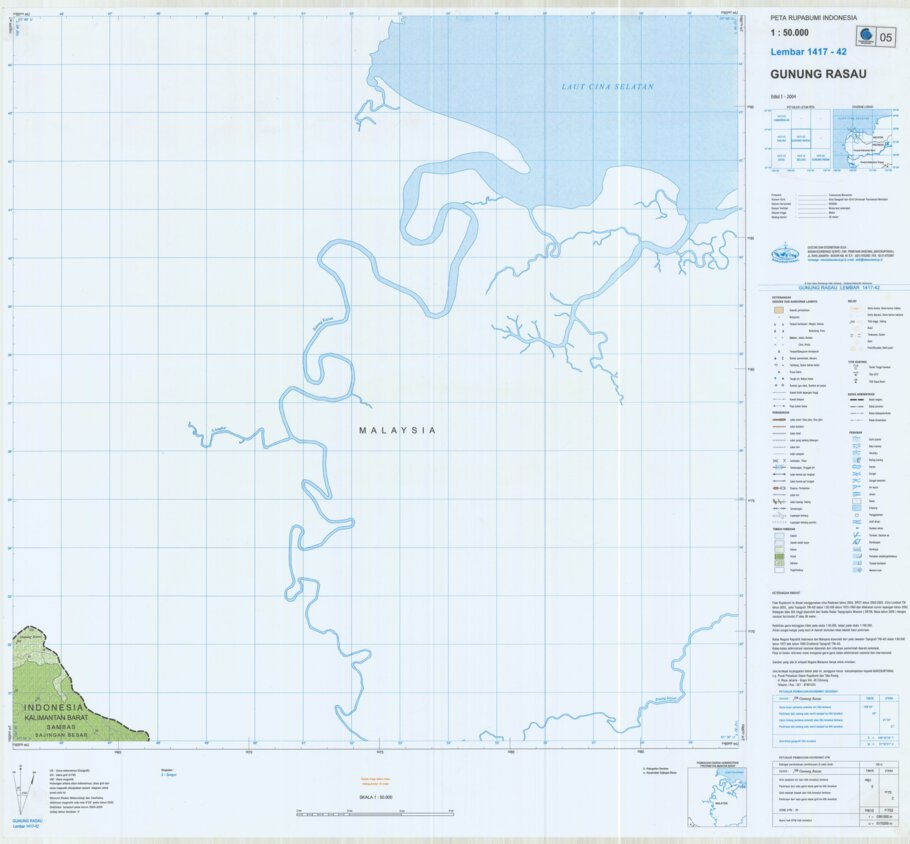This screenshot has height=844, width=910.
Task: Click the '1 : 50.000' scale text at top right
Action: click(789, 33)
